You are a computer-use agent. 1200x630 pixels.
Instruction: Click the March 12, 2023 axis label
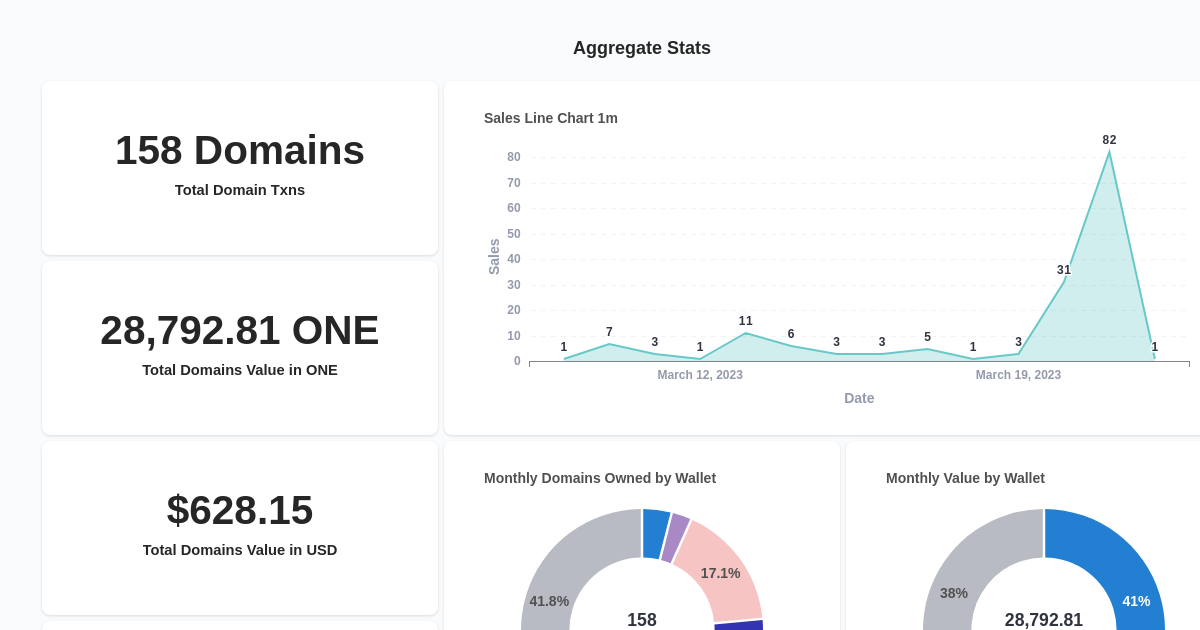[x=700, y=375]
